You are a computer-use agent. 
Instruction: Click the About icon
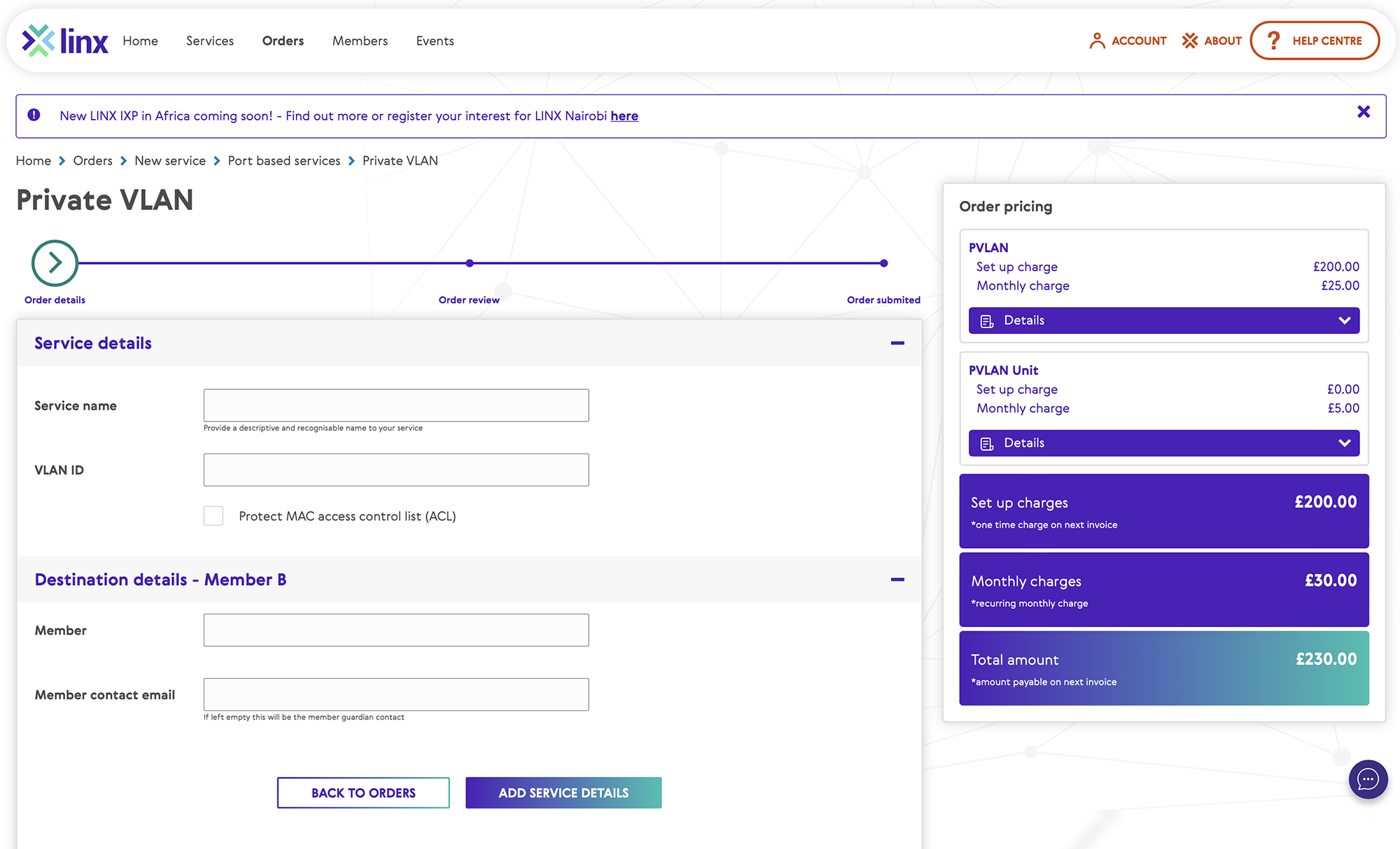point(1190,41)
